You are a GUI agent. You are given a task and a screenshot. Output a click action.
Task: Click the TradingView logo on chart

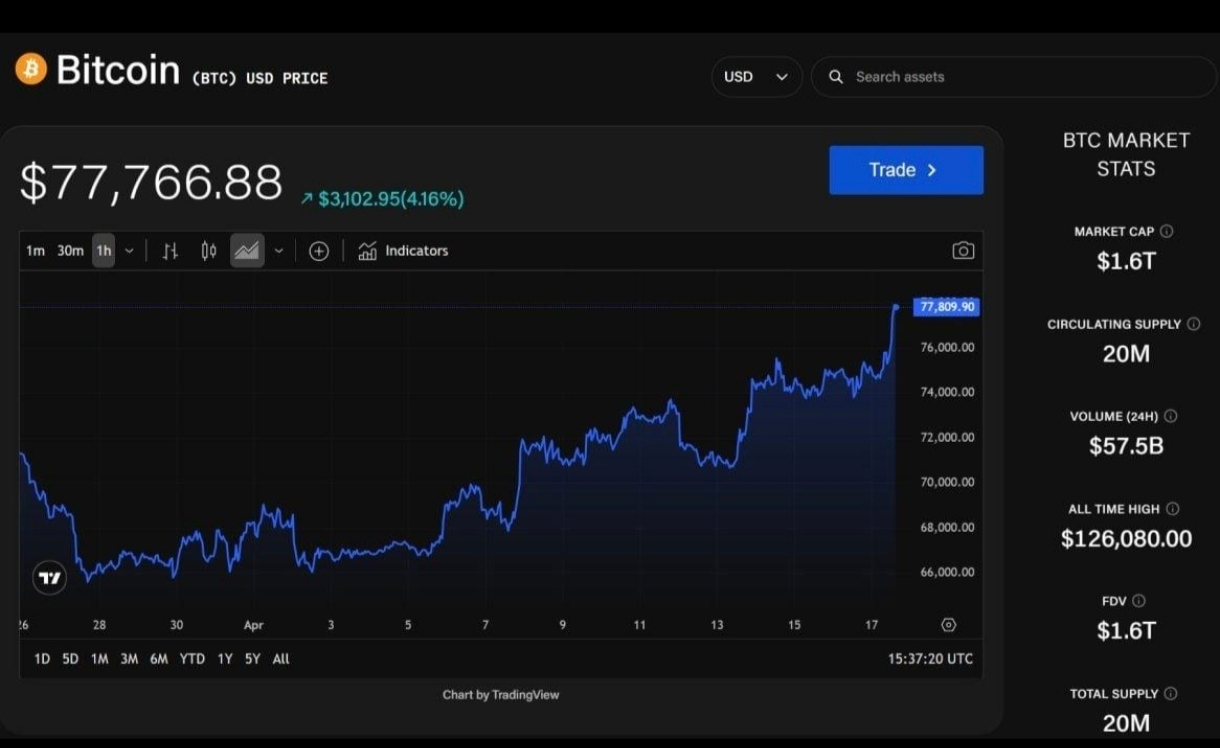49,578
